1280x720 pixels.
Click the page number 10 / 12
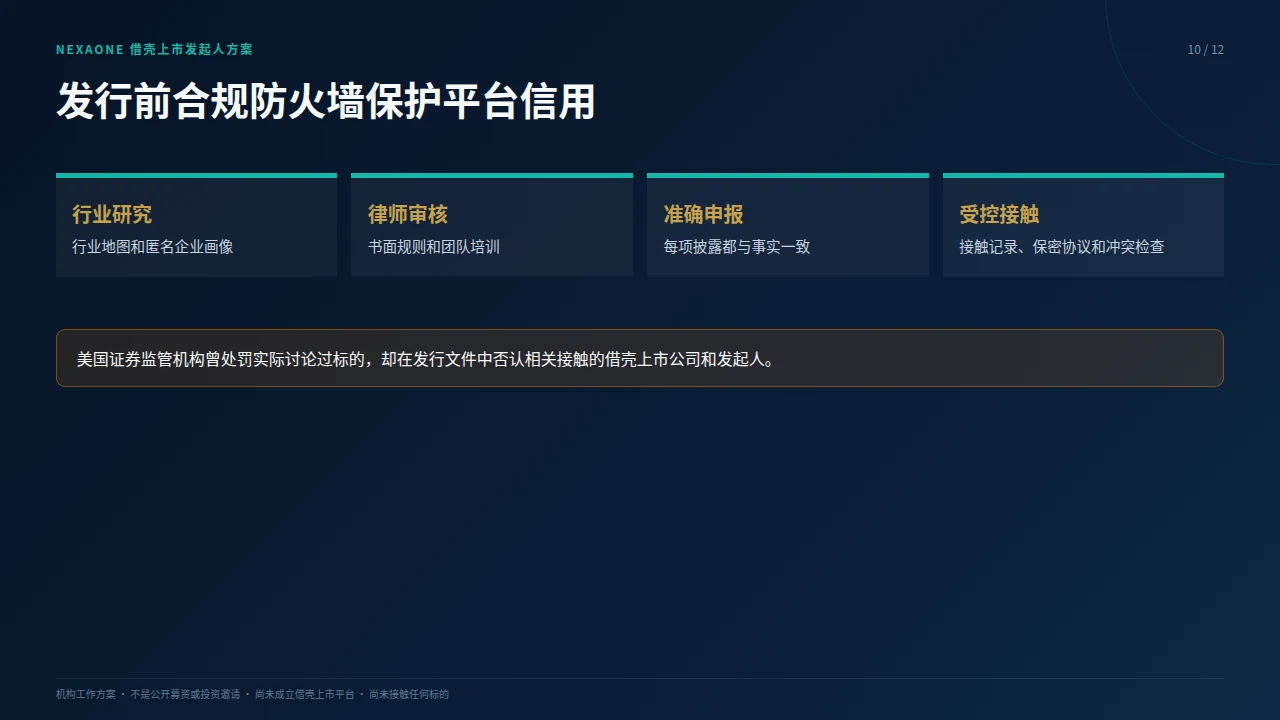[1205, 50]
